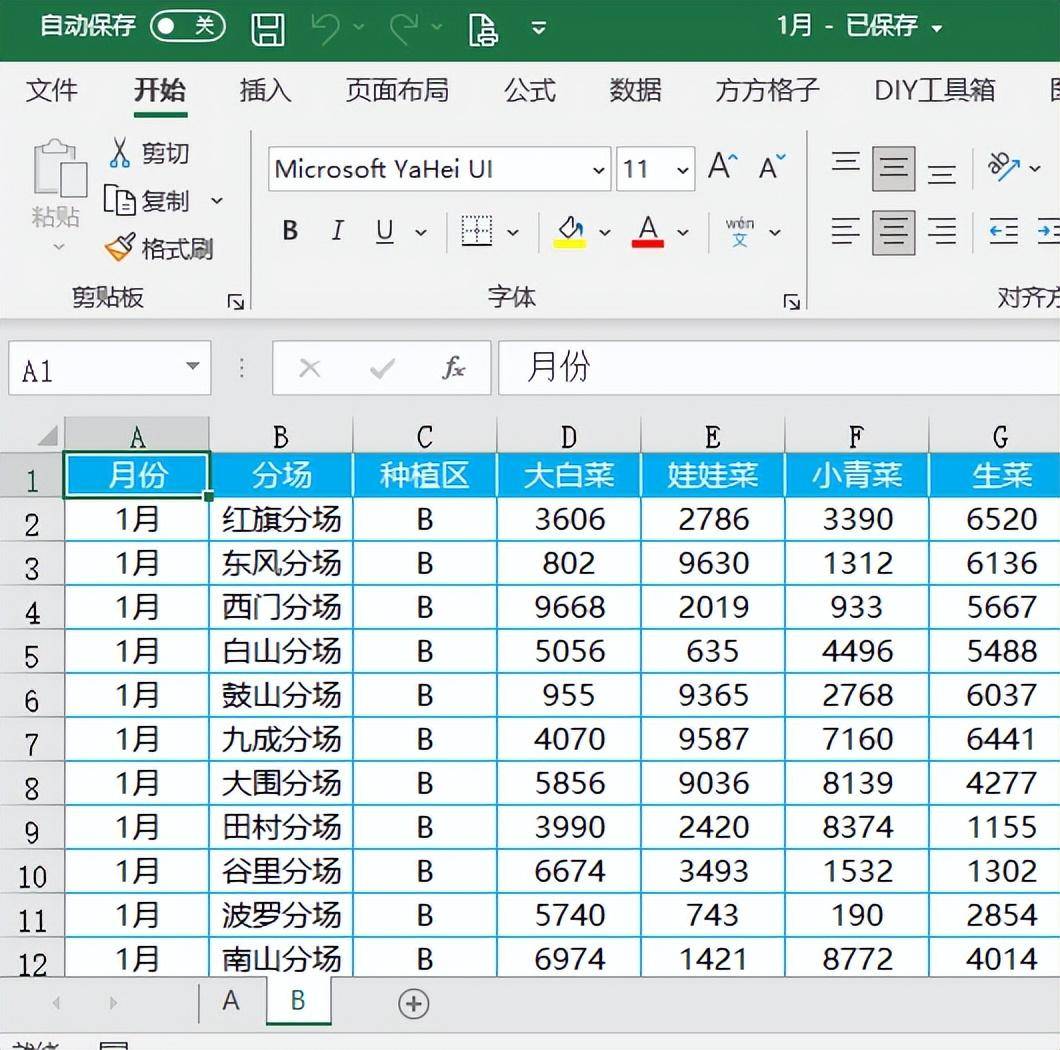Switch to DIY工具箱 tab

click(935, 90)
